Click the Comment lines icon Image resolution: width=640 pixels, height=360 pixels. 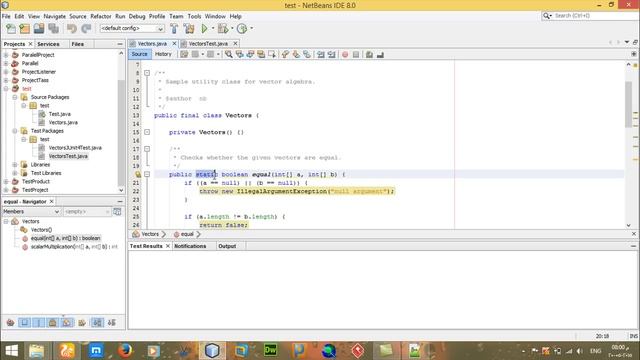coord(369,54)
